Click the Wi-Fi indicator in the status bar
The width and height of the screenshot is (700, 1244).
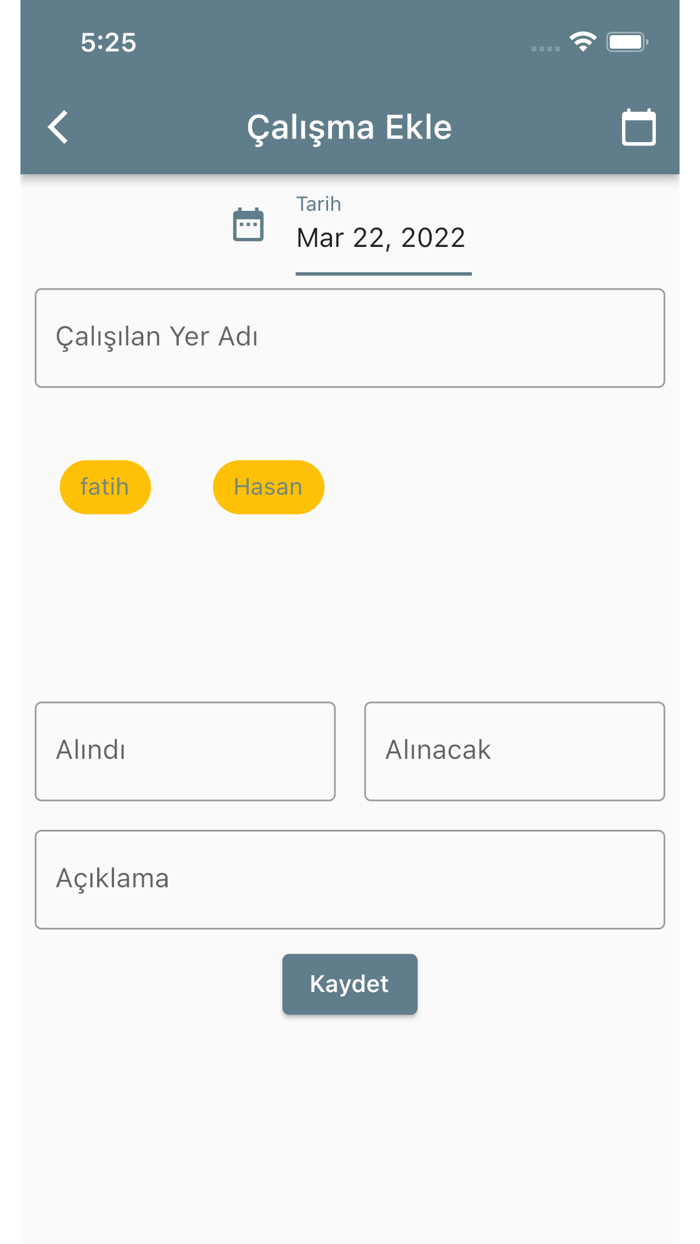point(583,42)
